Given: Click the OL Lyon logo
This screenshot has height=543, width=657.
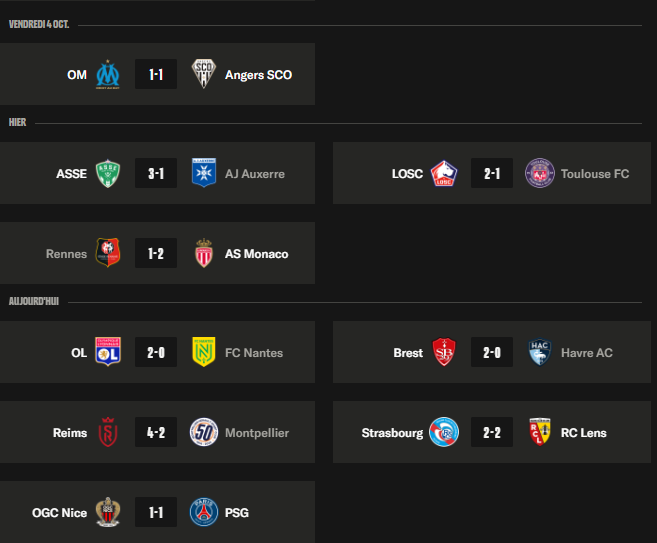Looking at the screenshot, I should pos(108,352).
